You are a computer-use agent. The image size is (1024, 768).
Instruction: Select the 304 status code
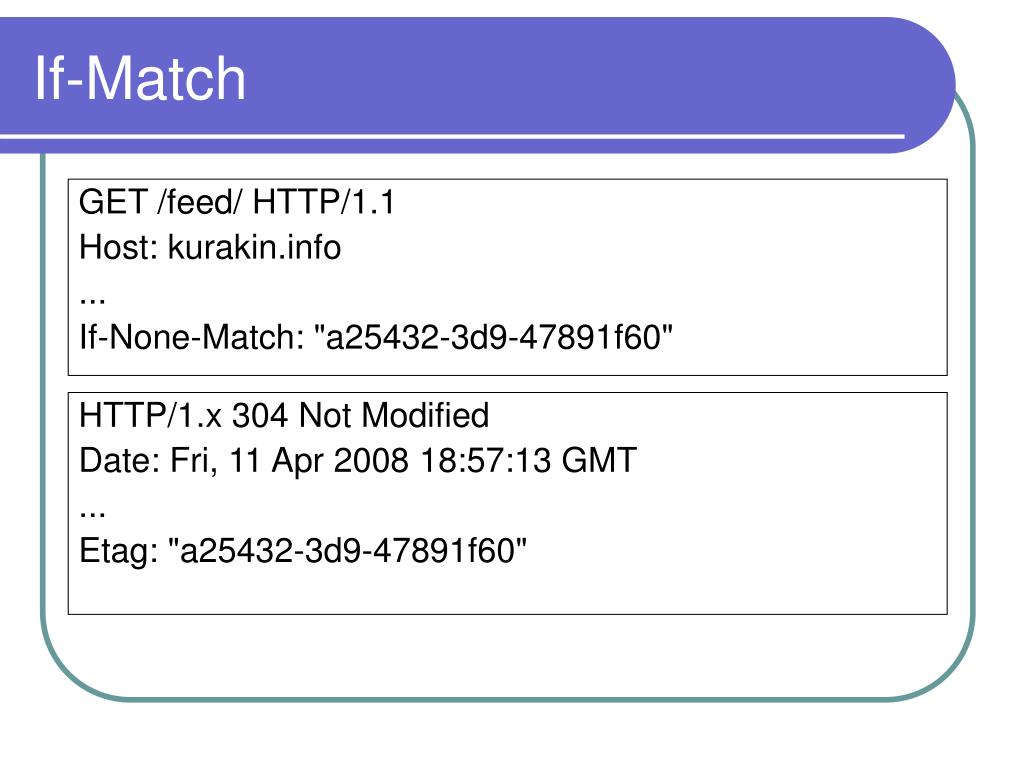(x=260, y=415)
